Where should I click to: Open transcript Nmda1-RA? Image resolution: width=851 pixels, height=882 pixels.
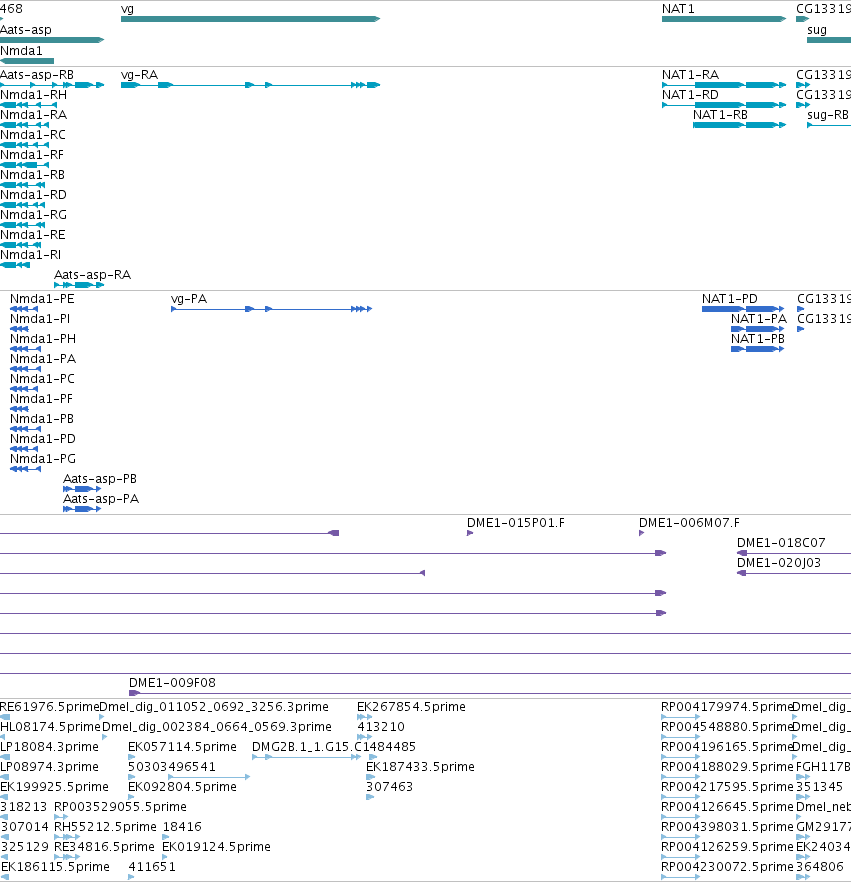(34, 115)
